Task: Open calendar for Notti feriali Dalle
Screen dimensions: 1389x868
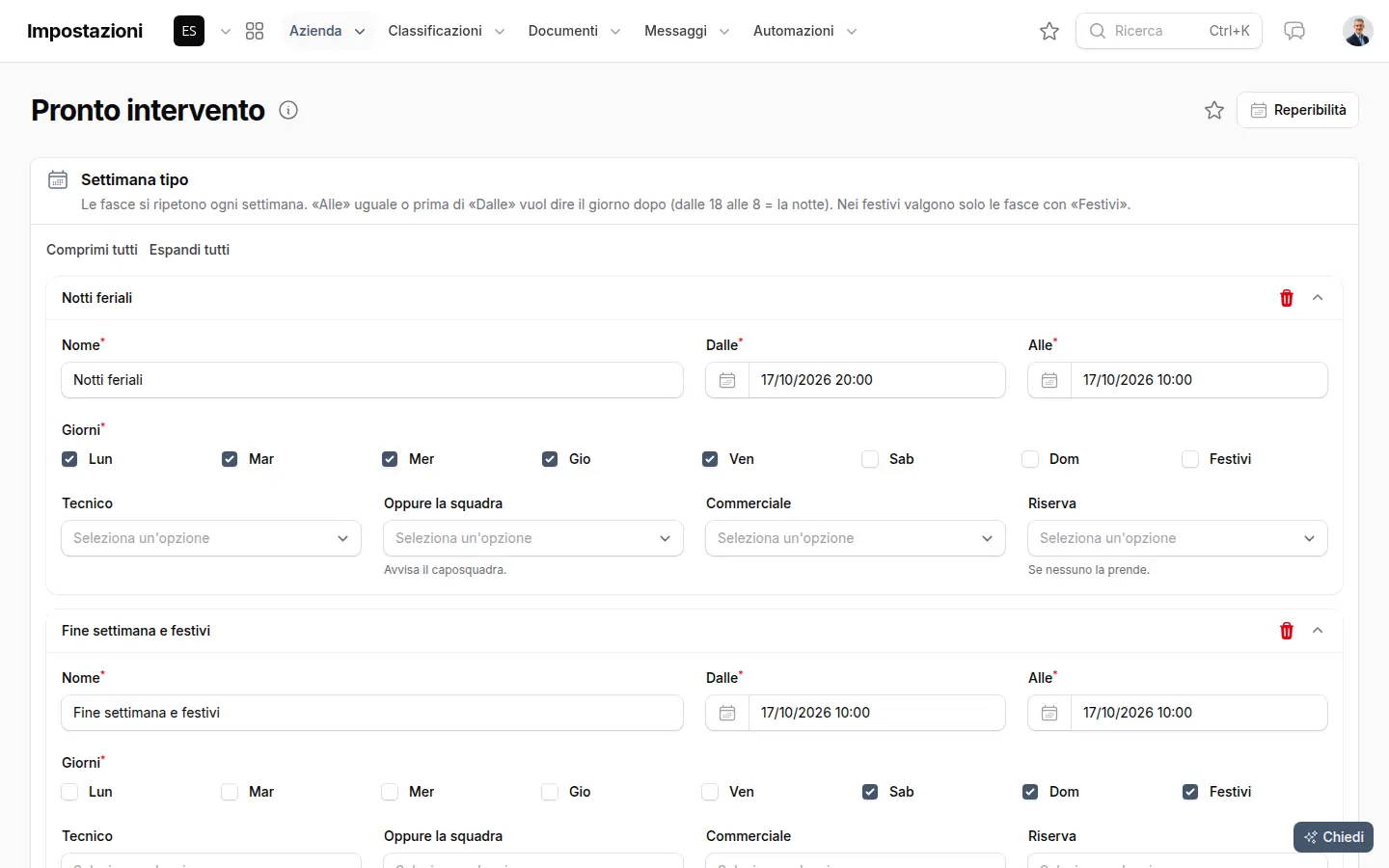Action: pos(727,380)
